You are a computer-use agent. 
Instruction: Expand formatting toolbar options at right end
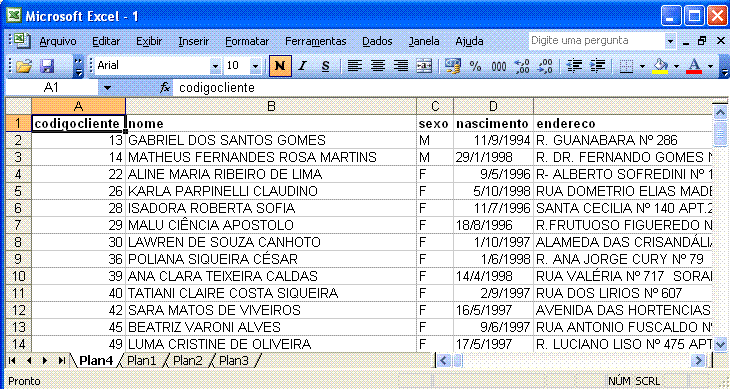tap(724, 67)
